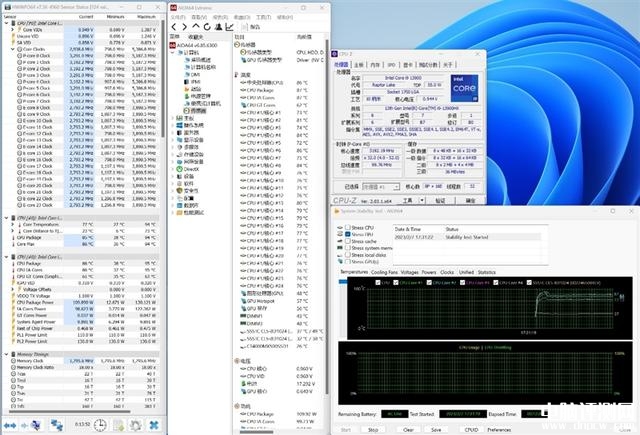Select 电源管理 item in AIDA64 tree

(197, 96)
